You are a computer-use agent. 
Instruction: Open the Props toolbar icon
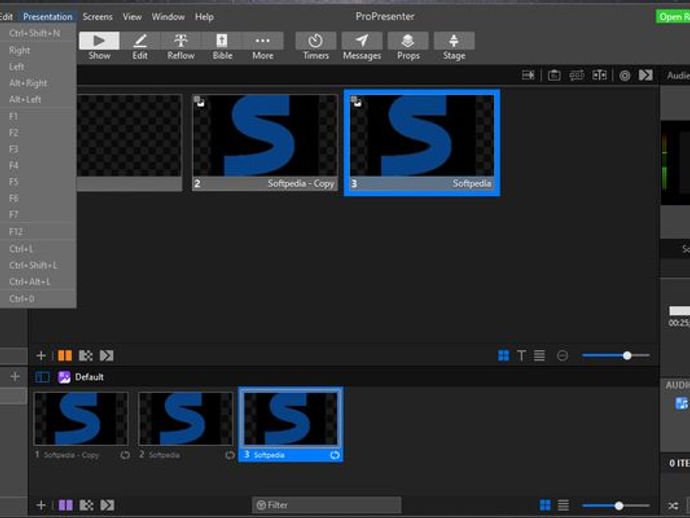click(x=408, y=46)
